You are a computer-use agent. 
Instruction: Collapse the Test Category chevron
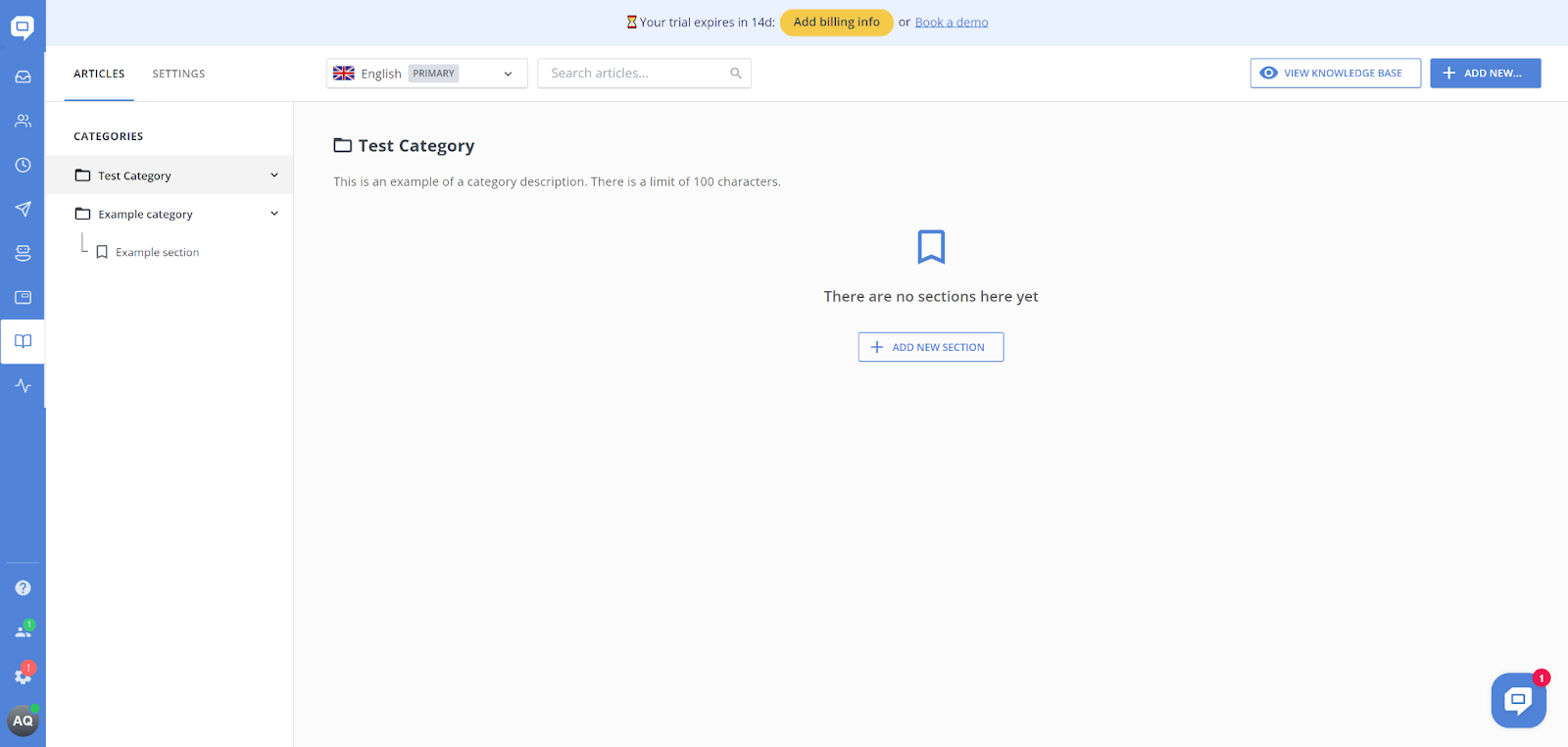click(x=274, y=175)
